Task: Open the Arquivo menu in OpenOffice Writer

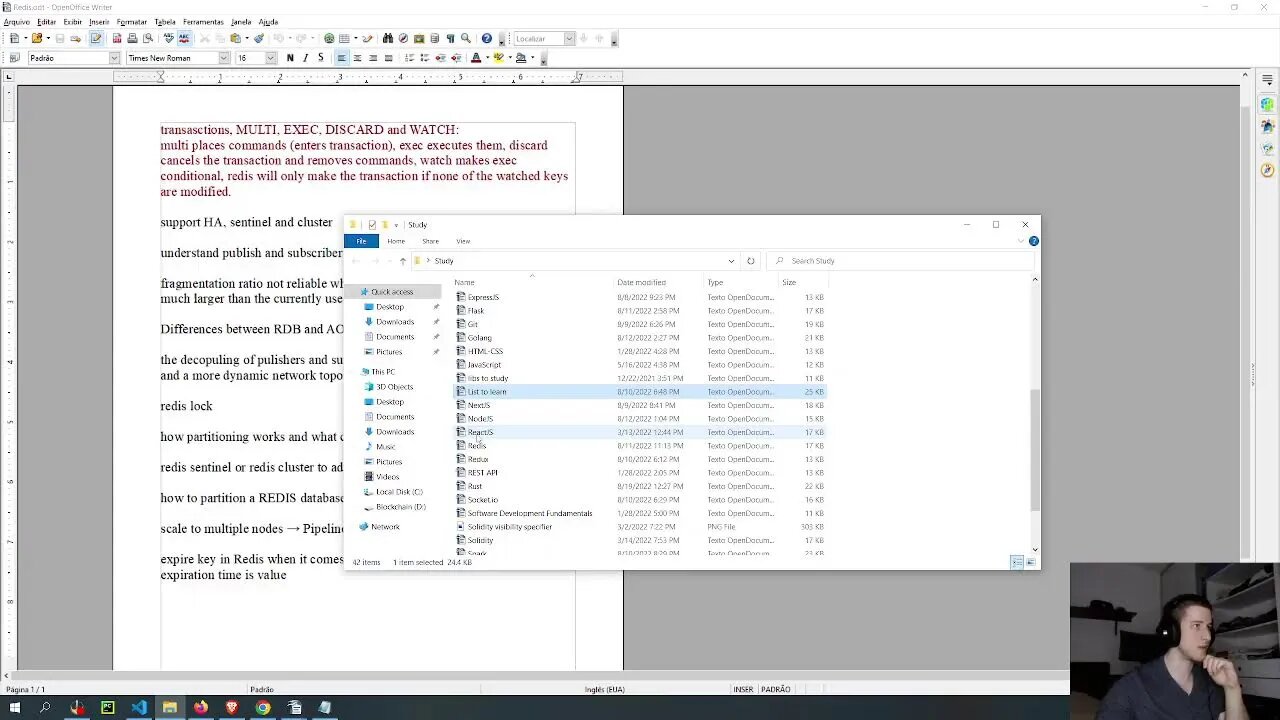Action: (17, 22)
